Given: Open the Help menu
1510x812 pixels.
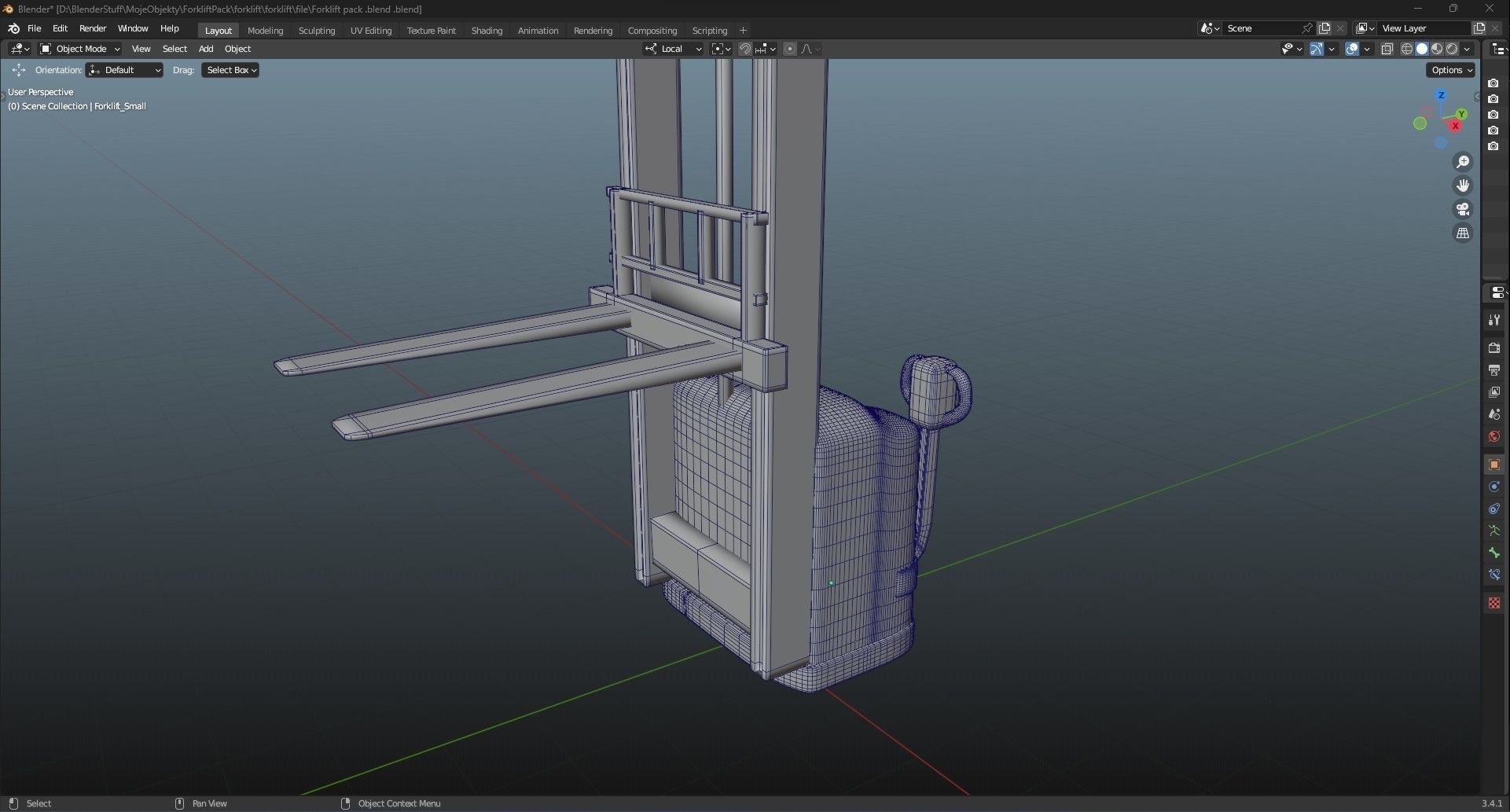Looking at the screenshot, I should click(x=170, y=28).
